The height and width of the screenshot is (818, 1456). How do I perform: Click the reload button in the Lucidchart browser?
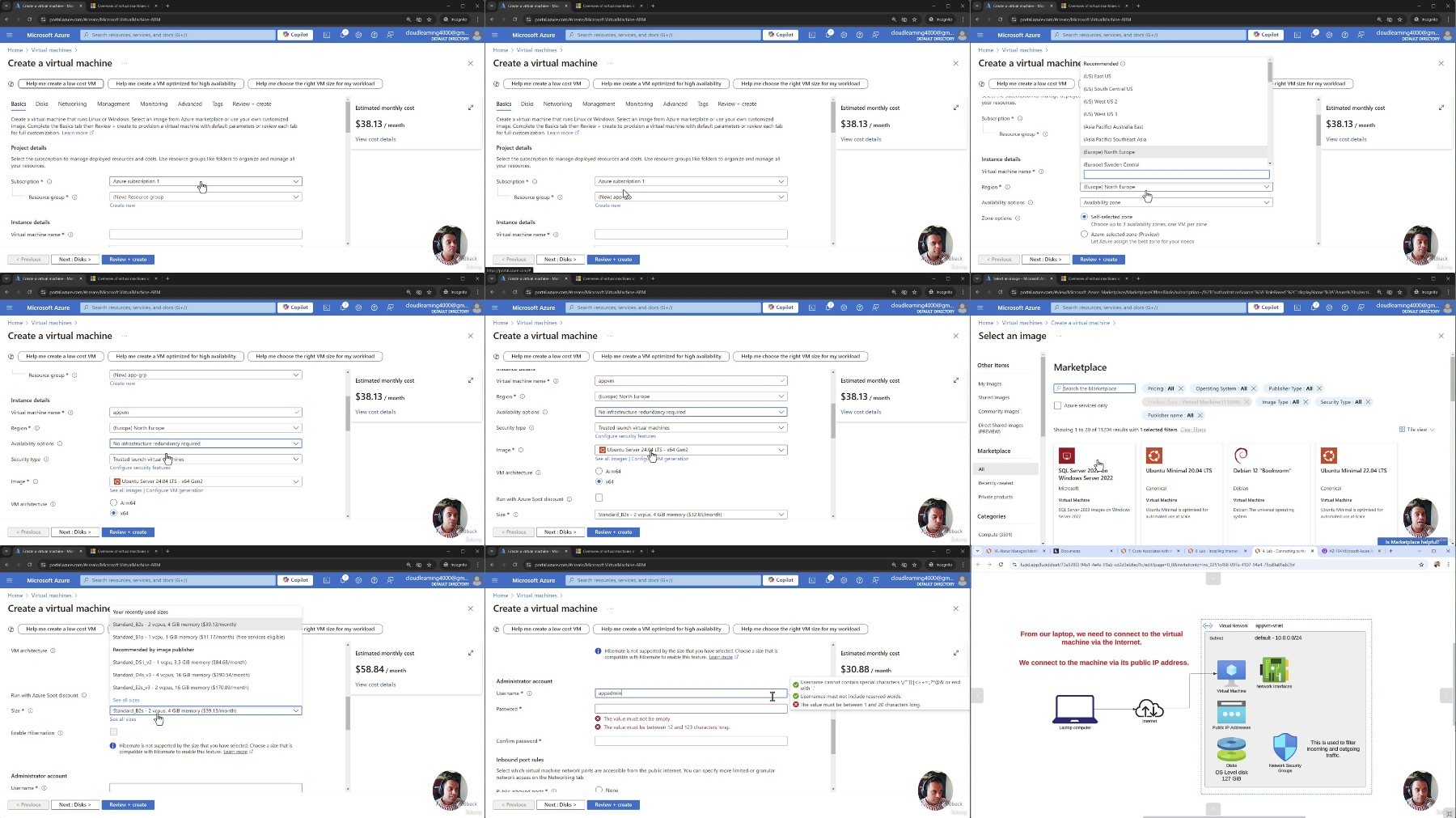1001,565
